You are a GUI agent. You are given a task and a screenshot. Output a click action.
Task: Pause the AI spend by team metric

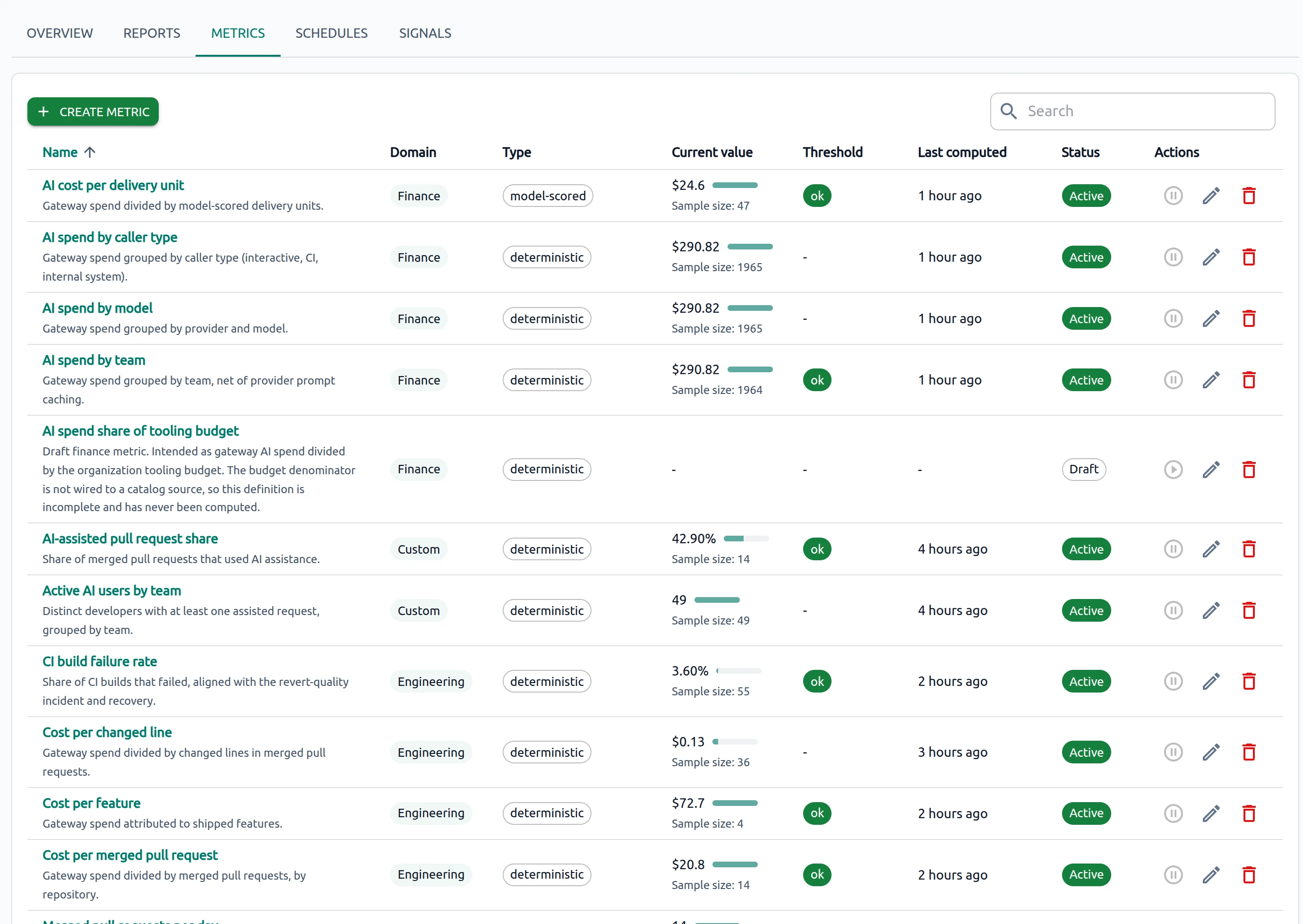click(1173, 380)
